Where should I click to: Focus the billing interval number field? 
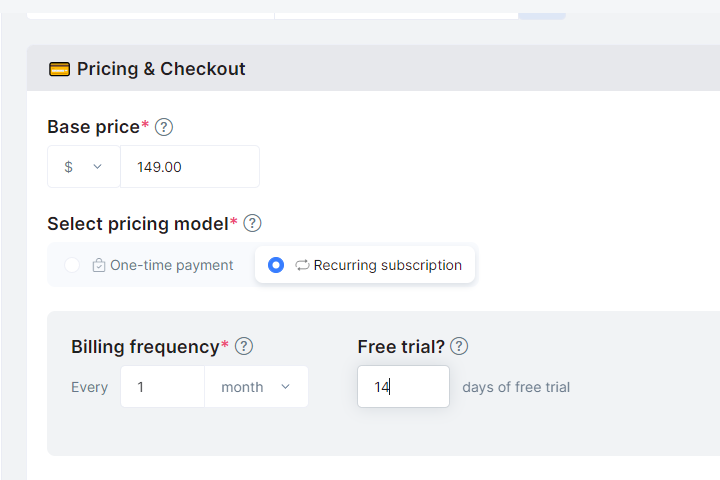pos(162,387)
